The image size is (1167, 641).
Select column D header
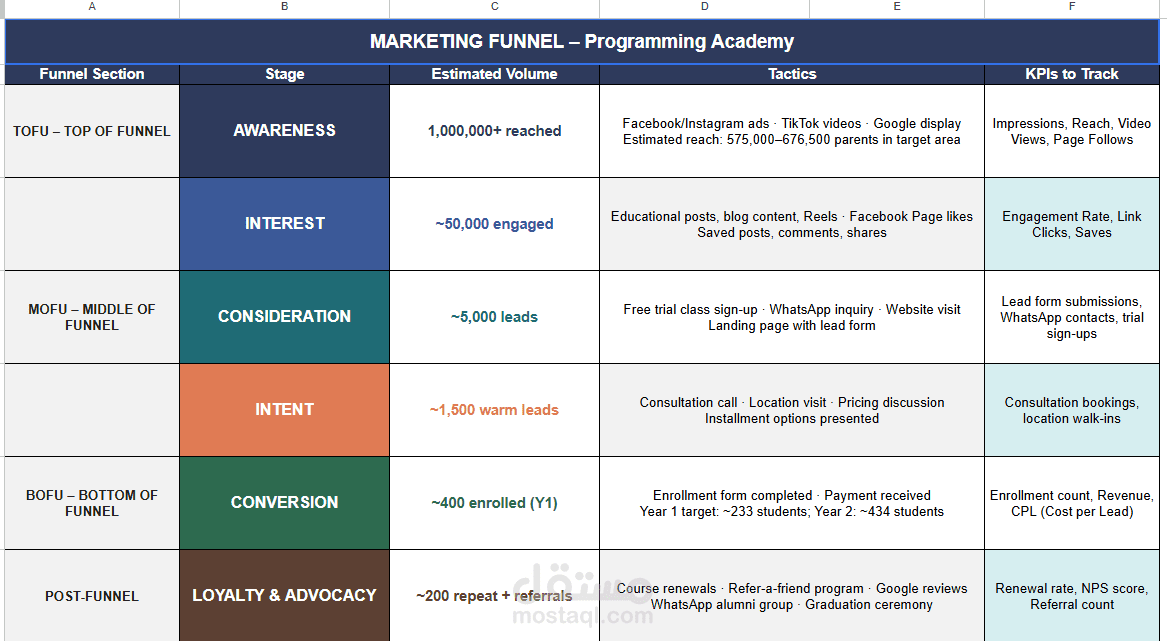(704, 7)
